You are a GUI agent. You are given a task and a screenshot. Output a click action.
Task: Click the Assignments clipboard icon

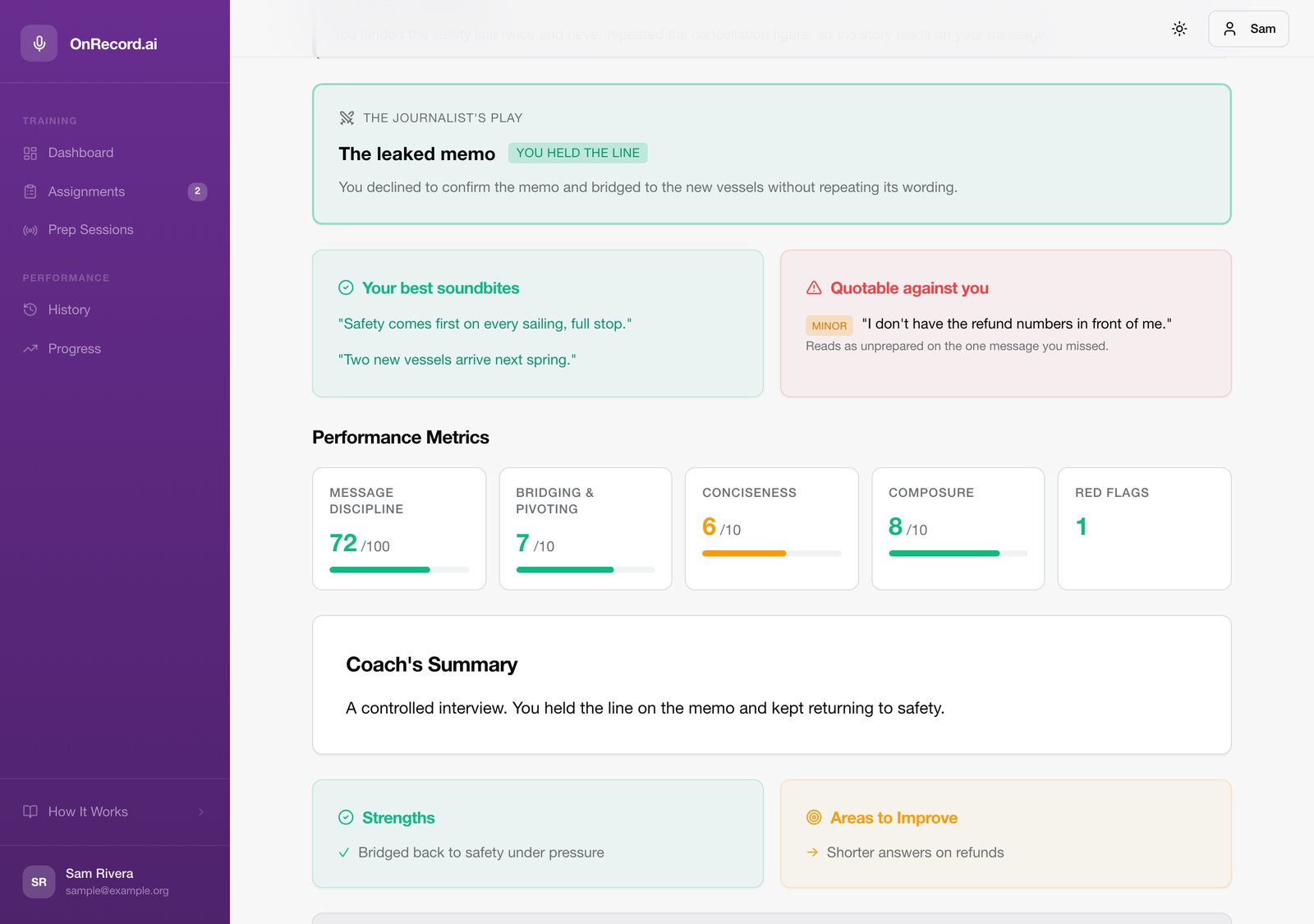30,191
